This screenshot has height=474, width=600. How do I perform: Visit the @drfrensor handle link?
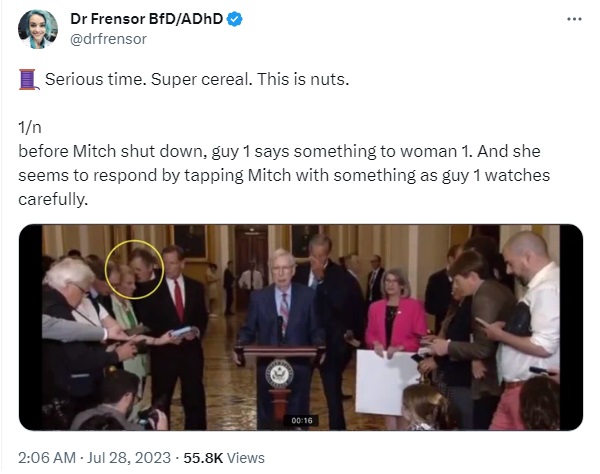coord(108,39)
